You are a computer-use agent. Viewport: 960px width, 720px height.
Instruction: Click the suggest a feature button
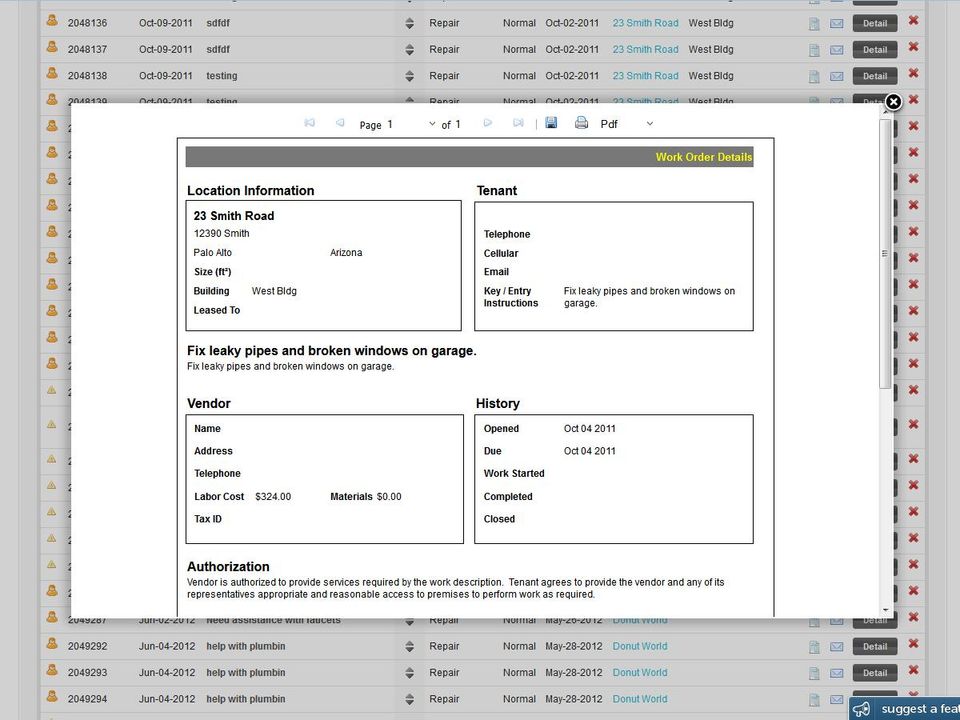tap(905, 709)
